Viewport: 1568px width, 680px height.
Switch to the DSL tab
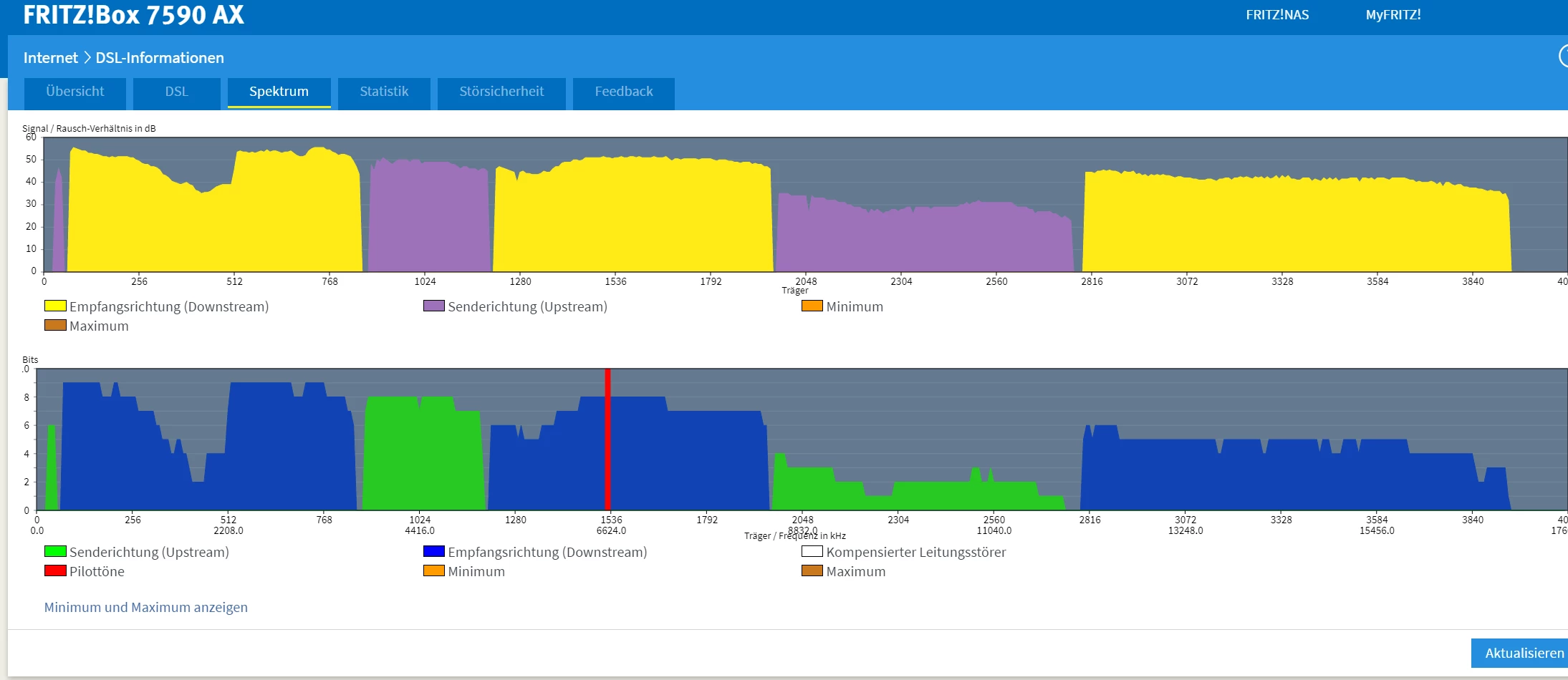click(x=176, y=92)
